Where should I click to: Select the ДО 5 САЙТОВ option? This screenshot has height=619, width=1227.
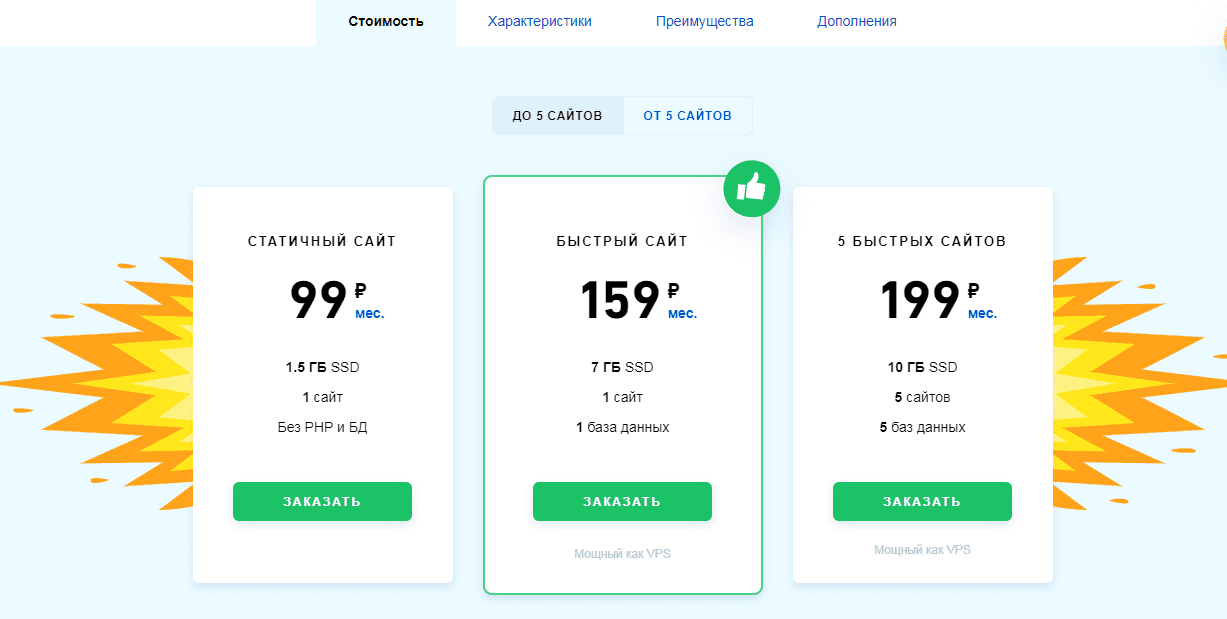(x=557, y=115)
